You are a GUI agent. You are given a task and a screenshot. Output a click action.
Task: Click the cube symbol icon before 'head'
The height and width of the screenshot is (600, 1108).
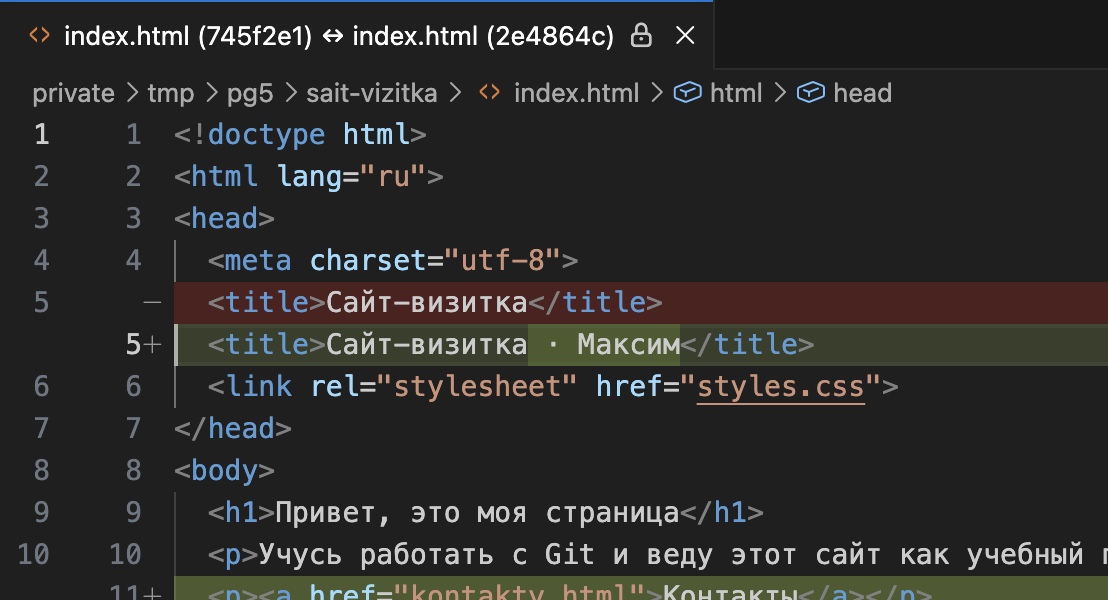(x=811, y=93)
